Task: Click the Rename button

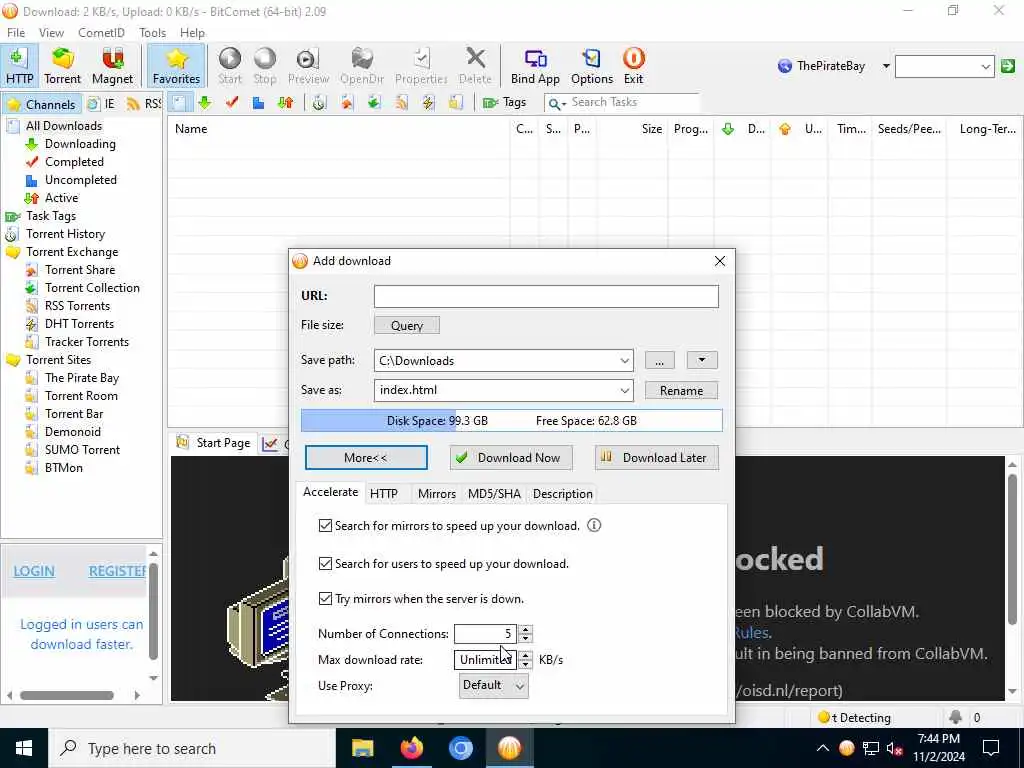Action: (681, 391)
